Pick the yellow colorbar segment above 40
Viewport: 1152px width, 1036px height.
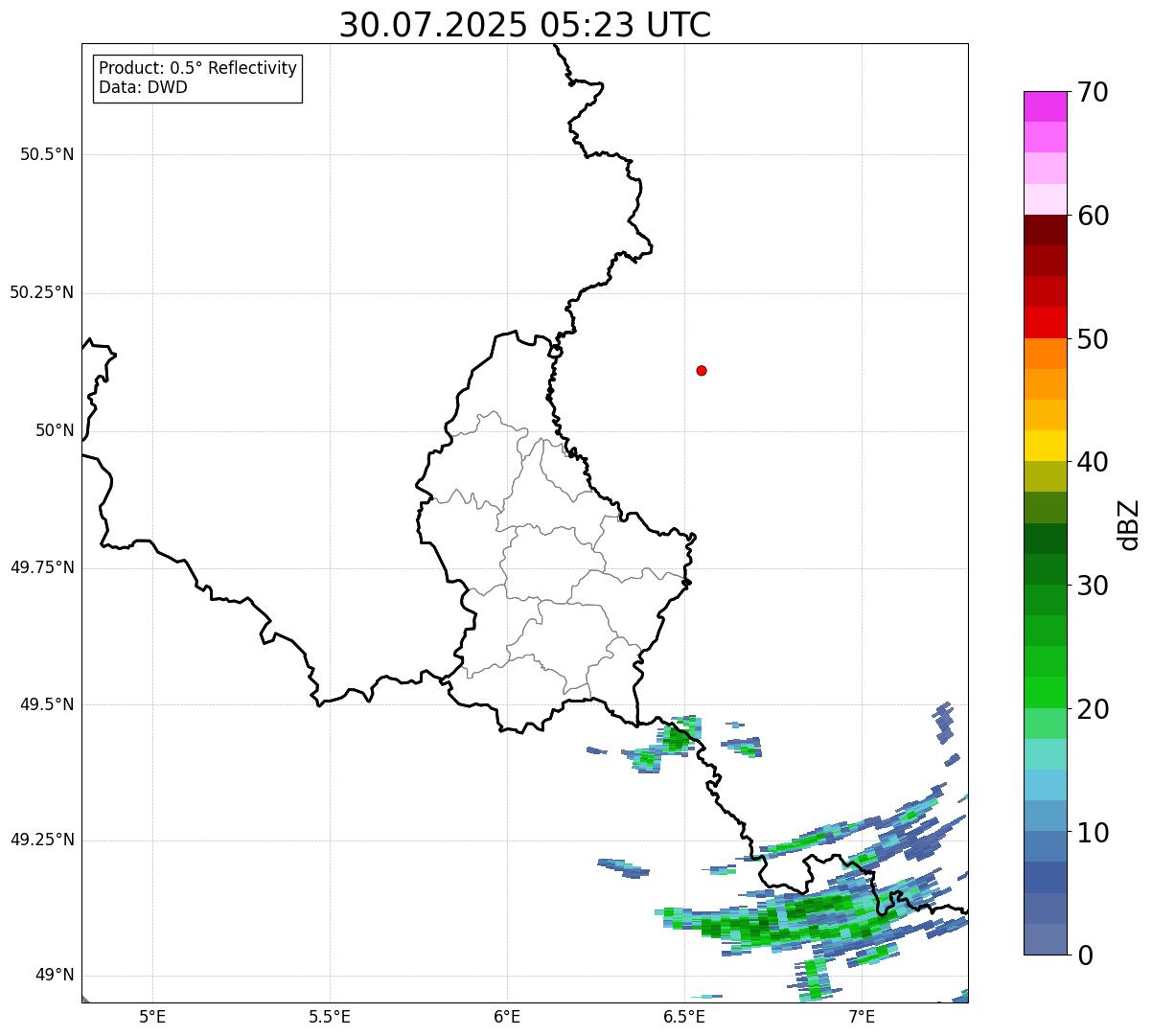click(x=1045, y=446)
